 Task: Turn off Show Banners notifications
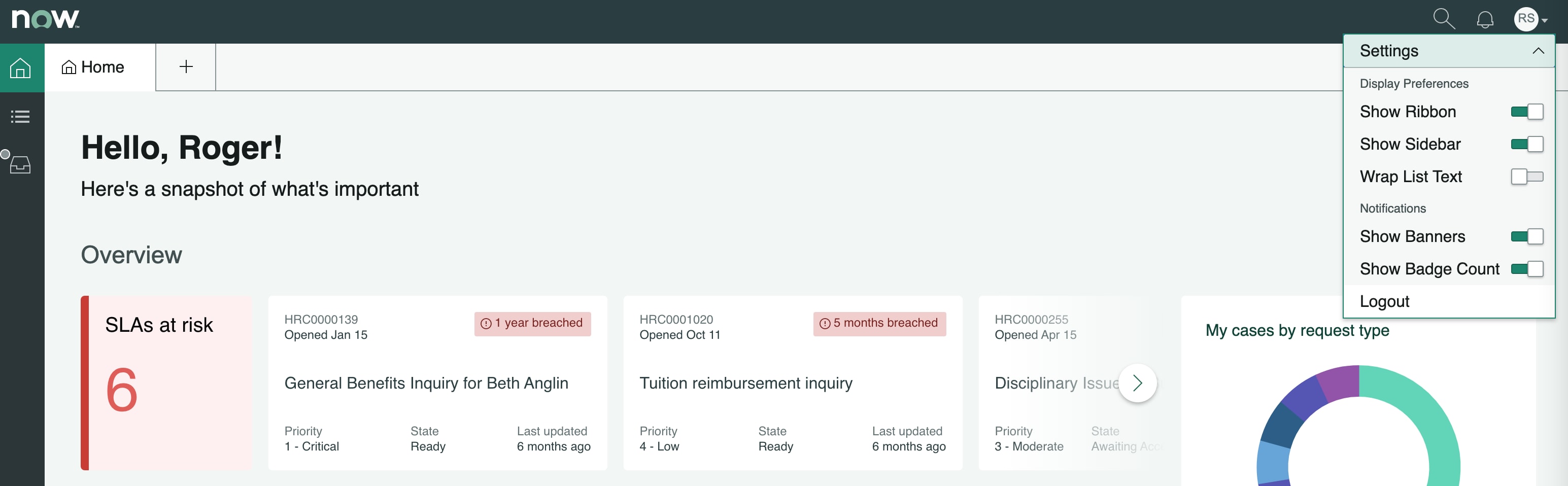pyautogui.click(x=1526, y=236)
